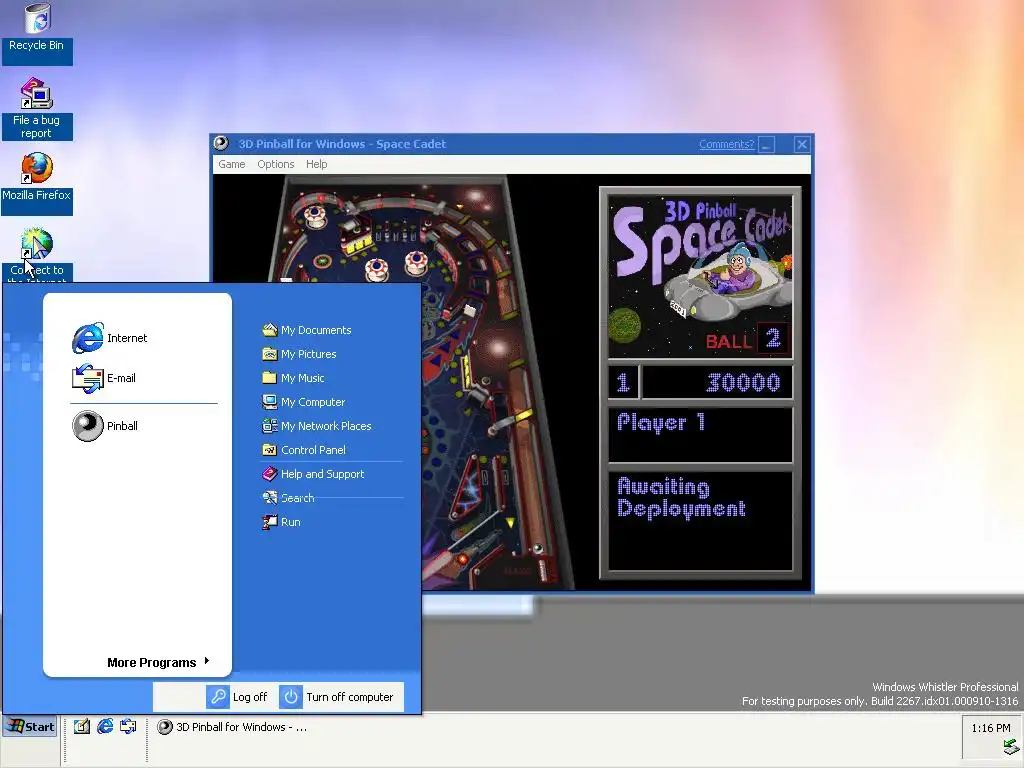Click the taskbar clock showing 1:16 PM

pos(991,728)
